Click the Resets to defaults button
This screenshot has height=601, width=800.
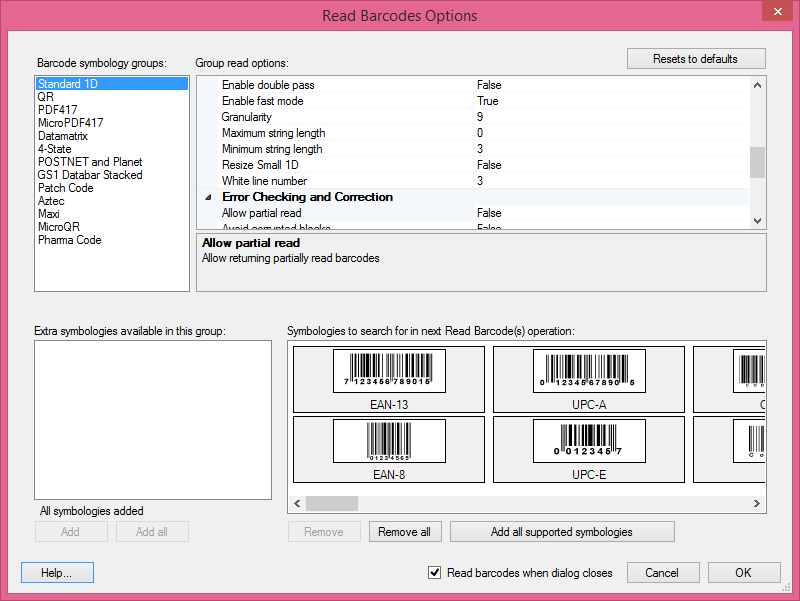click(696, 58)
